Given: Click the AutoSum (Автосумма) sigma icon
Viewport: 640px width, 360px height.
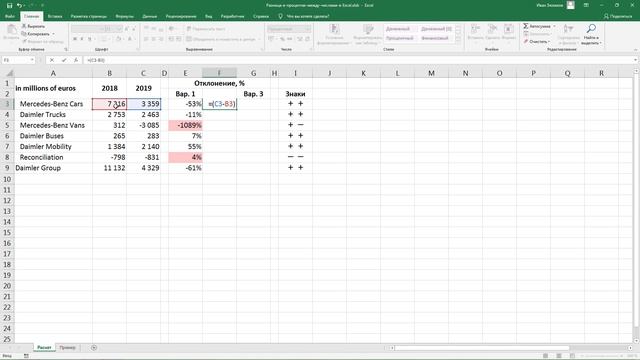Looking at the screenshot, I should (526, 26).
